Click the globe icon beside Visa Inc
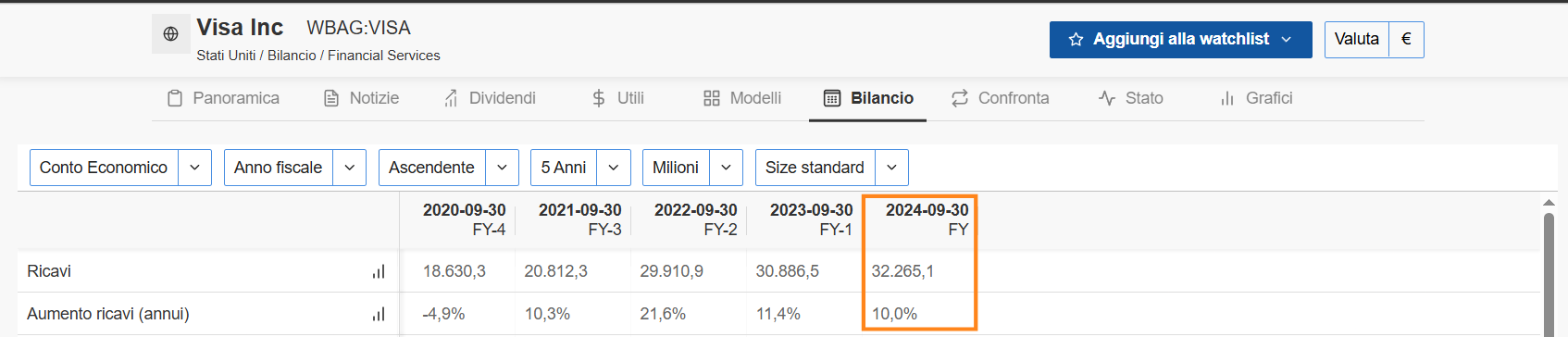Image resolution: width=1568 pixels, height=337 pixels. coord(170,34)
